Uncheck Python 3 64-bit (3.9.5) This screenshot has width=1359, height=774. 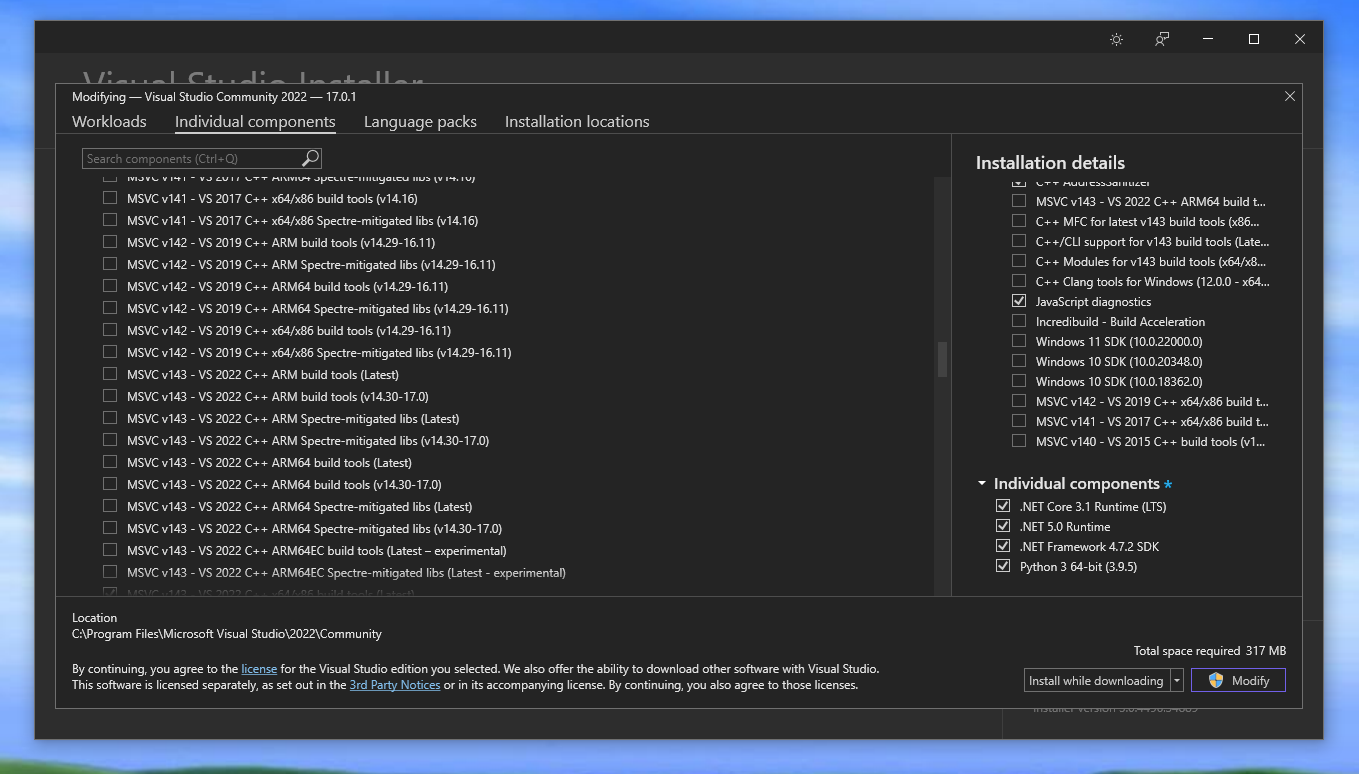[x=1003, y=566]
